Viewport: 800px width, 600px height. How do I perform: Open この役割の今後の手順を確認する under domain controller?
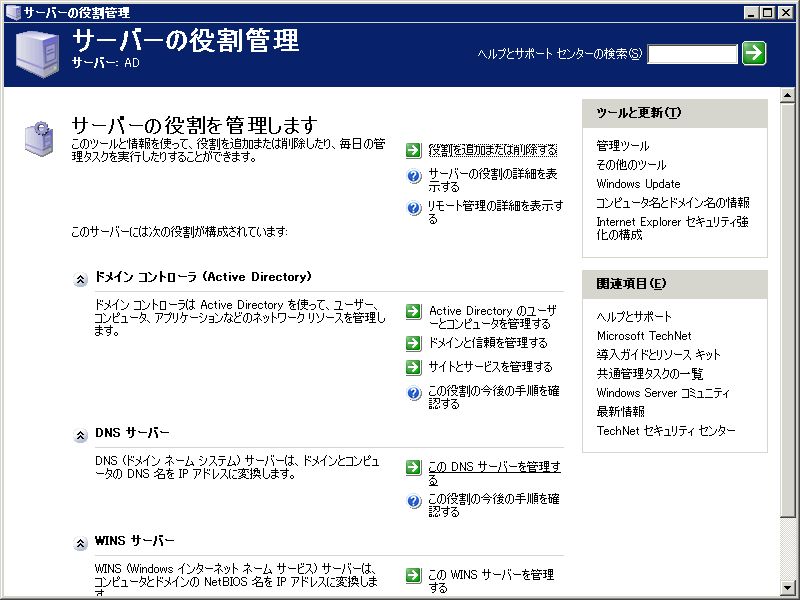pos(493,397)
